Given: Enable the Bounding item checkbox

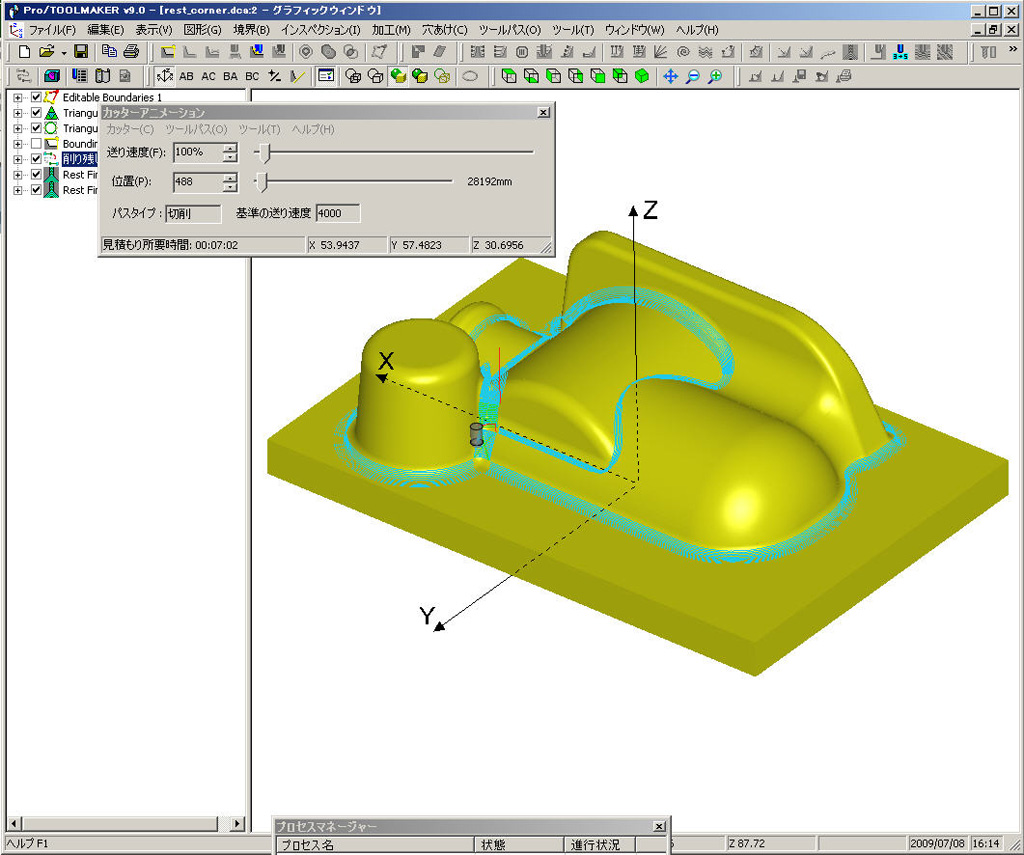Looking at the screenshot, I should point(37,144).
